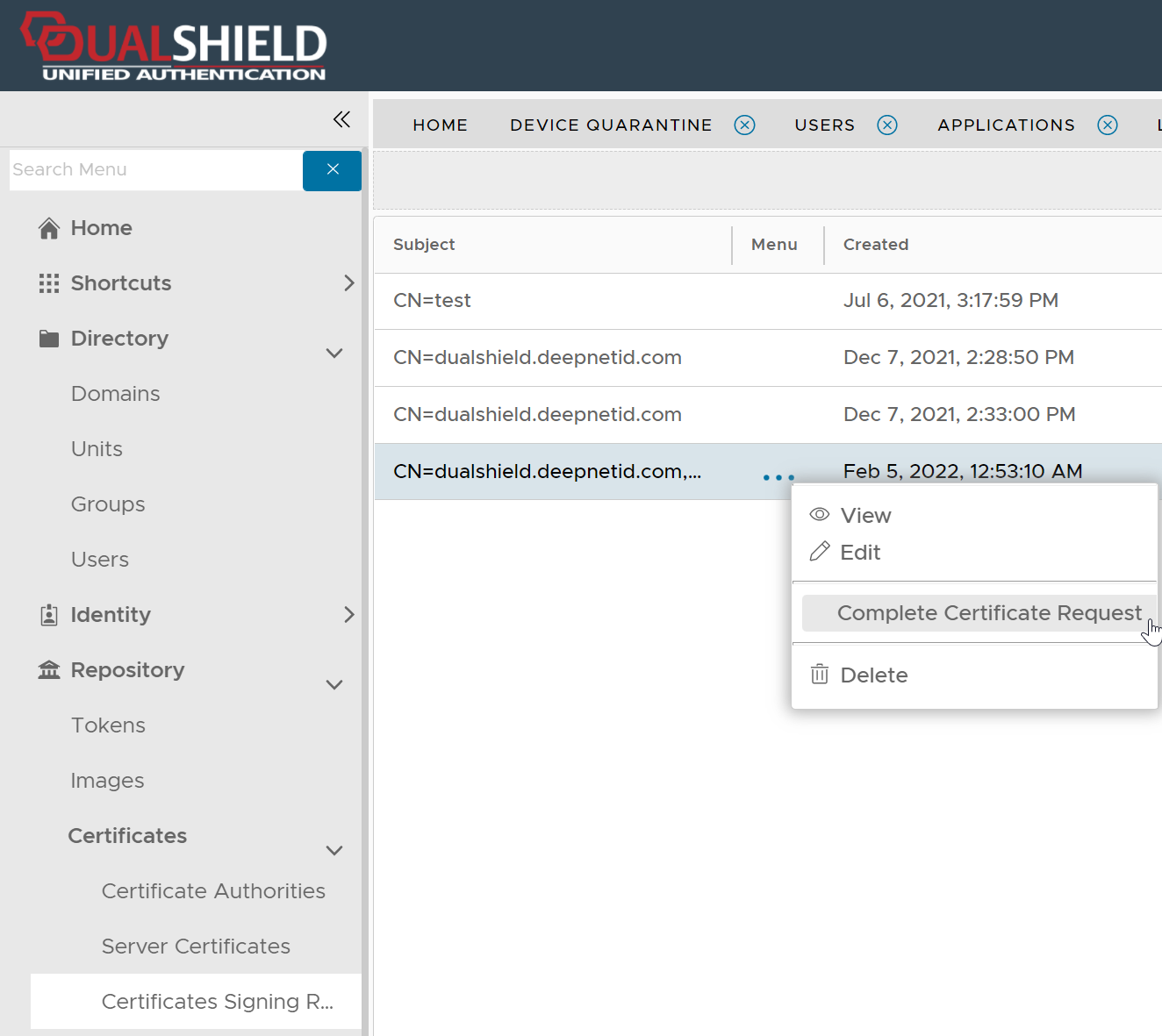Open Server Certificates in sidebar
Viewport: 1162px width, 1036px height.
coord(196,947)
